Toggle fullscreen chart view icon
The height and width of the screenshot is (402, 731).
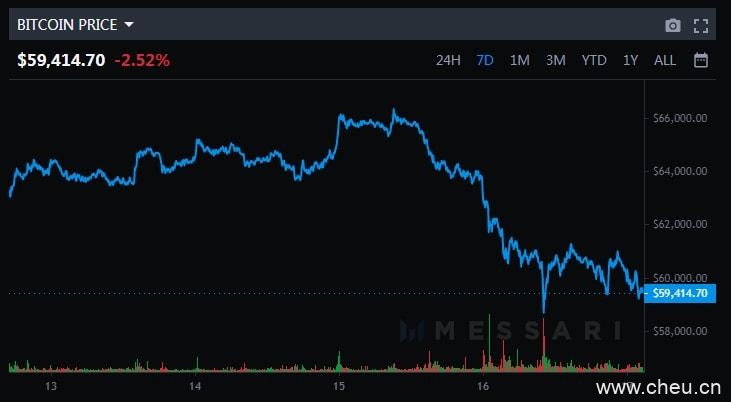pyautogui.click(x=701, y=25)
